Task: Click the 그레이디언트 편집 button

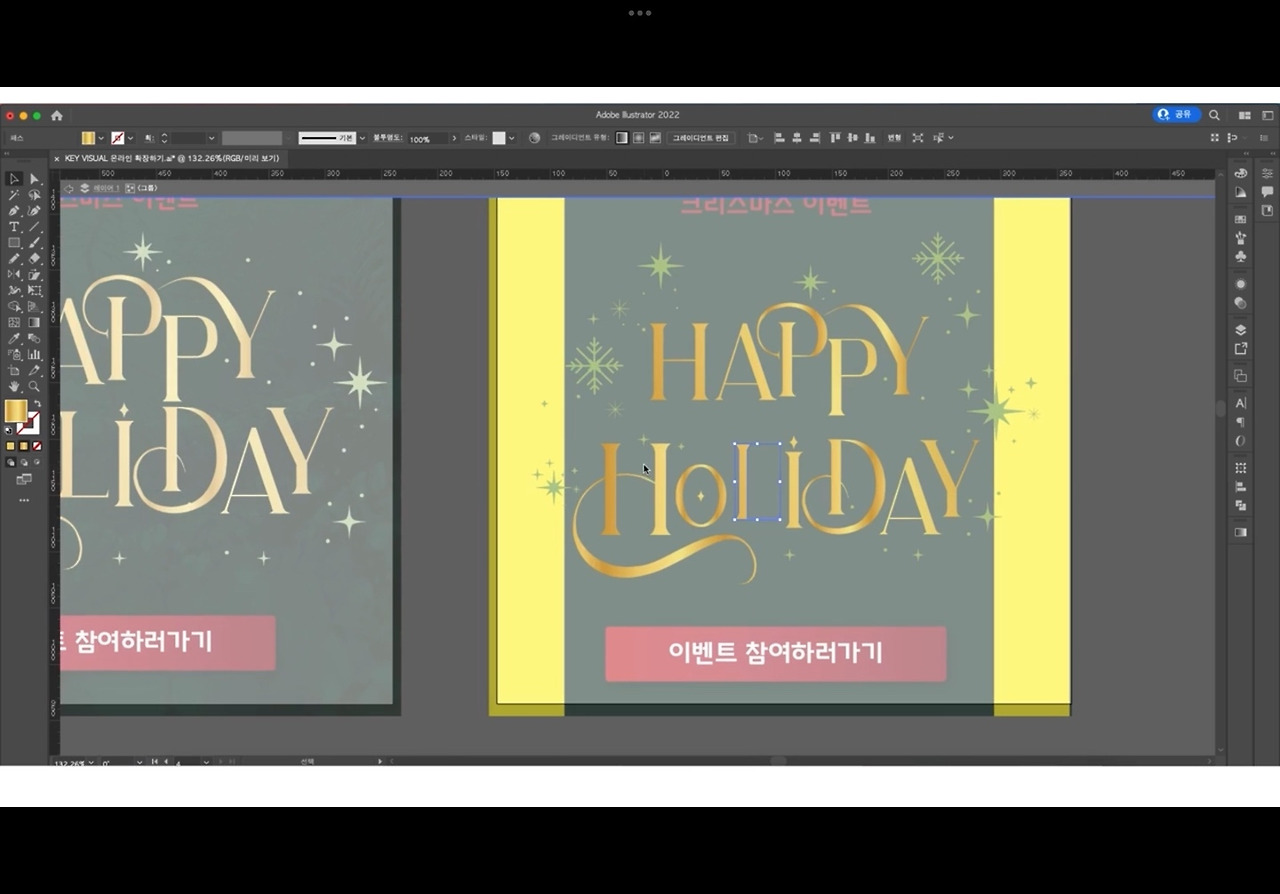Action: 701,138
